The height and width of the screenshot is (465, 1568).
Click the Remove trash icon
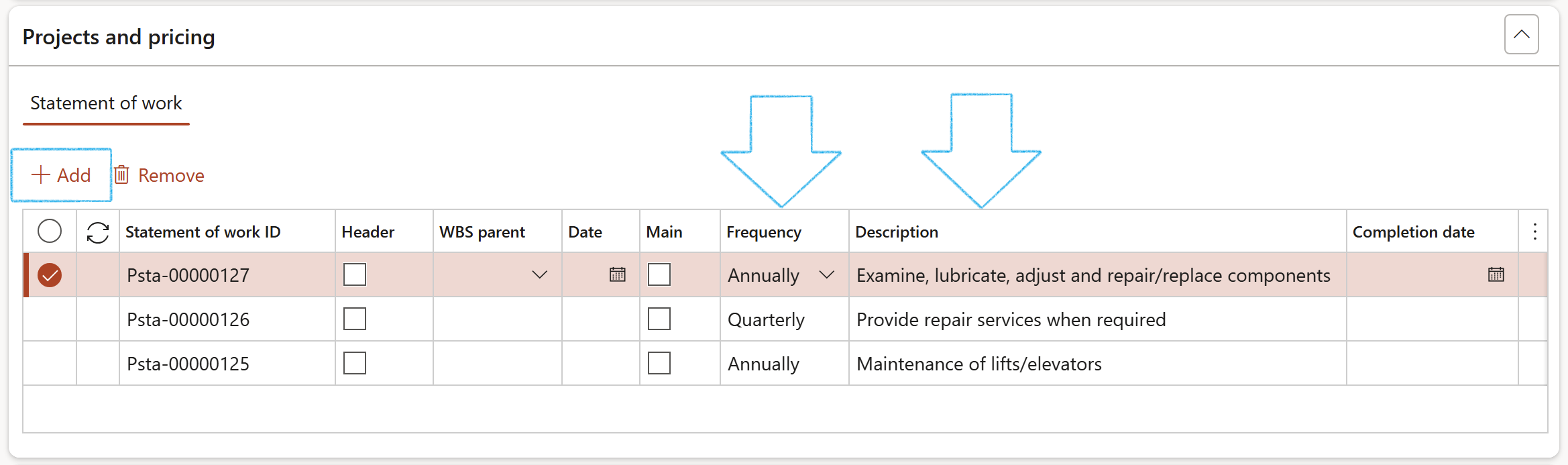click(121, 175)
